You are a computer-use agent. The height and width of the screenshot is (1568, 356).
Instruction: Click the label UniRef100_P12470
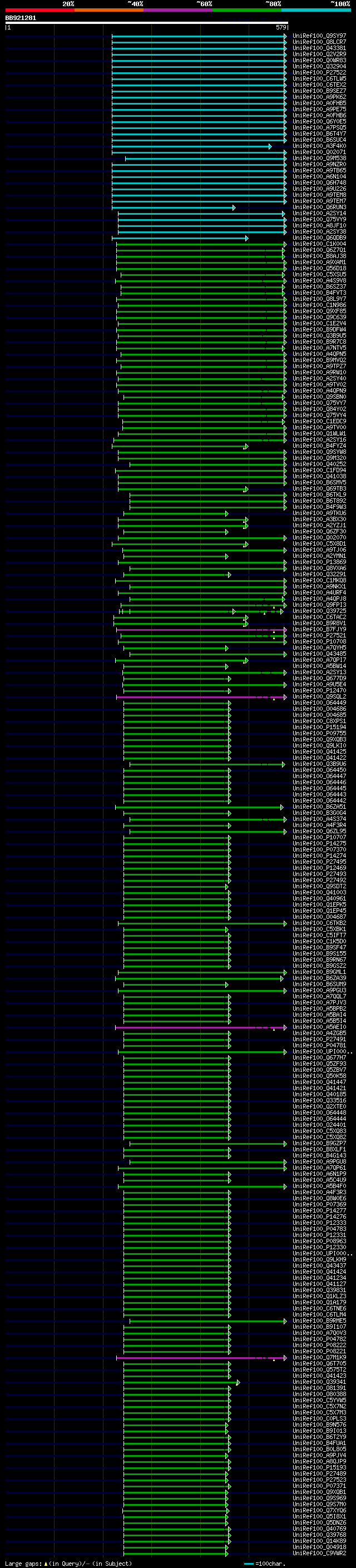pyautogui.click(x=319, y=691)
